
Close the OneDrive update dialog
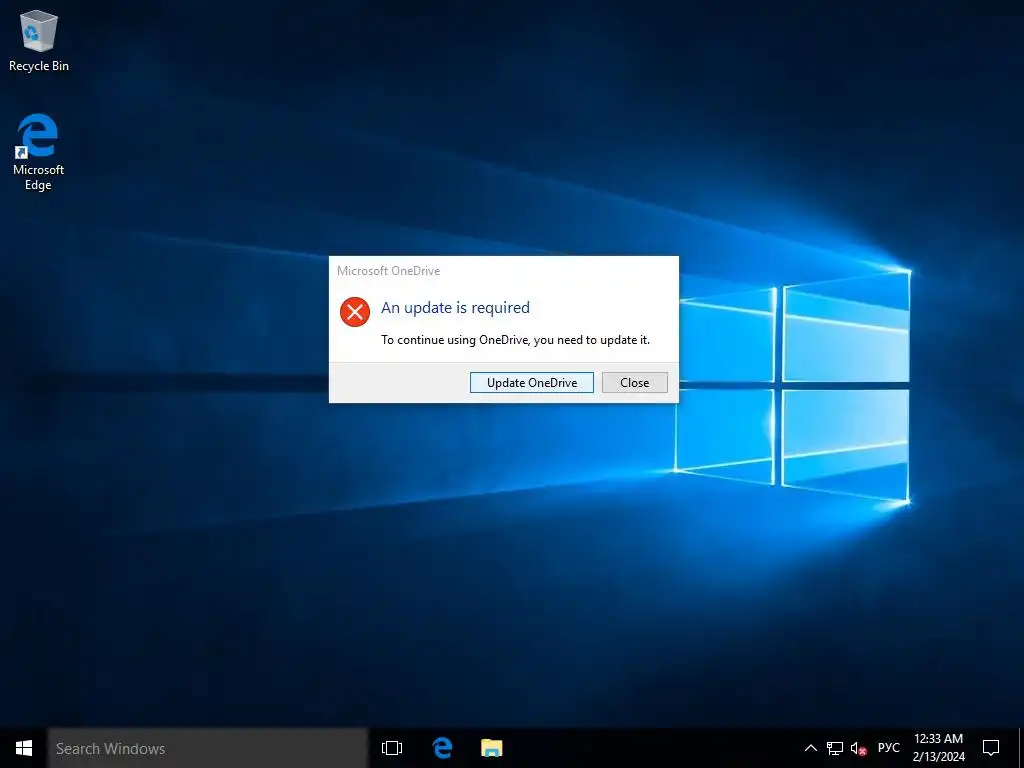coord(634,383)
